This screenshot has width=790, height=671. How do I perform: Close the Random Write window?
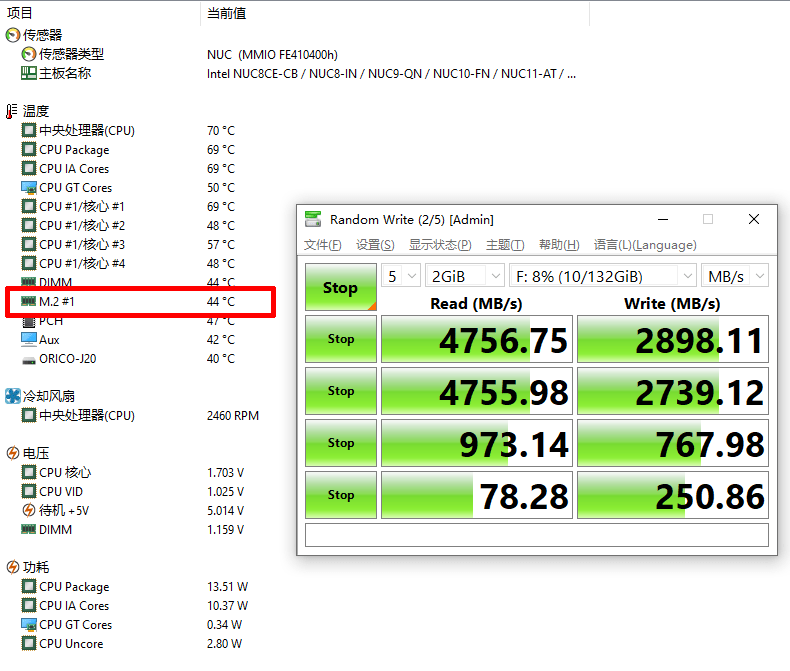click(754, 219)
